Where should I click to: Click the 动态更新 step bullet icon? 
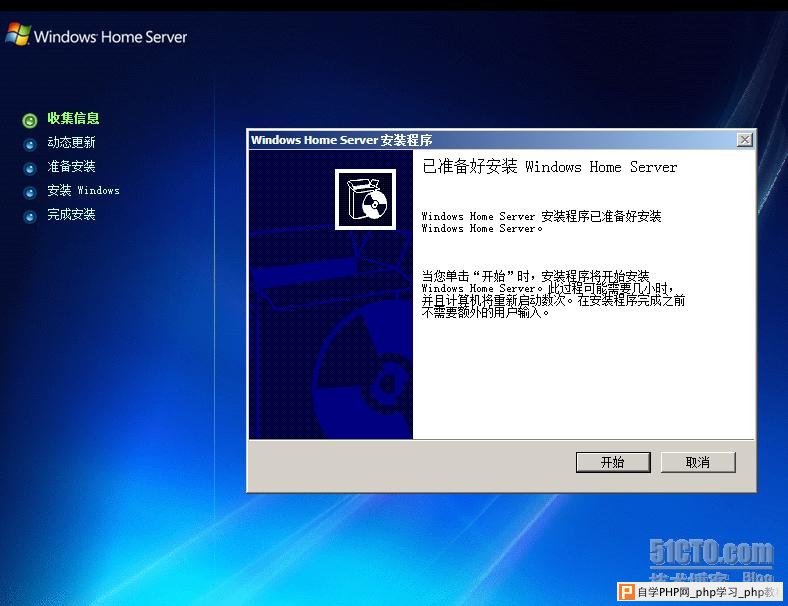point(30,144)
